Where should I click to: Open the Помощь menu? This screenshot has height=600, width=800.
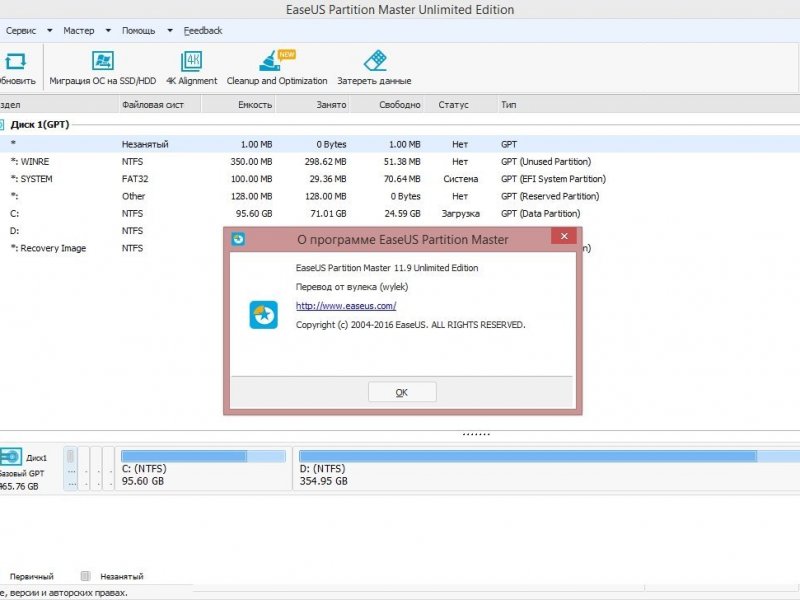tap(138, 31)
